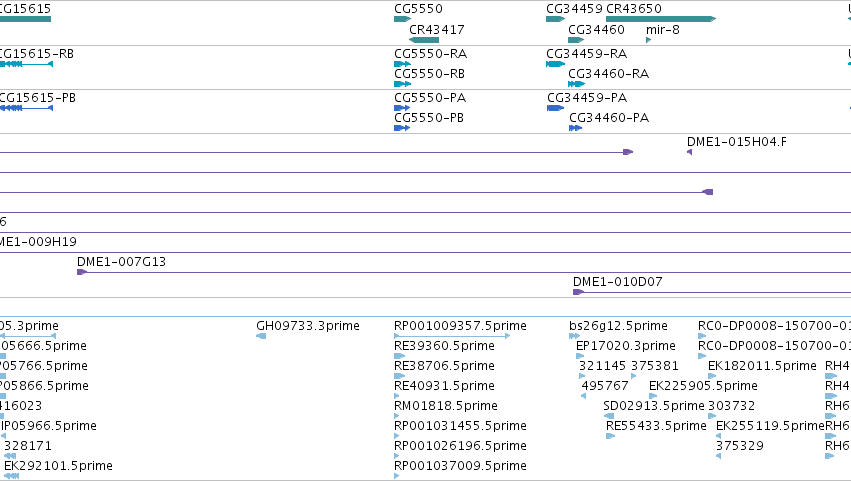851x481 pixels.
Task: Select the RP001009357.5prime EST feature line
Action: pos(452,336)
